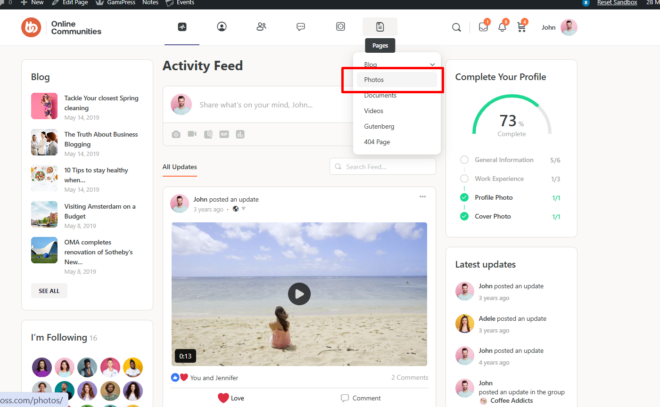Viewport: 660px width, 407px height.
Task: Click the Online Communities orange logo
Action: point(31,27)
